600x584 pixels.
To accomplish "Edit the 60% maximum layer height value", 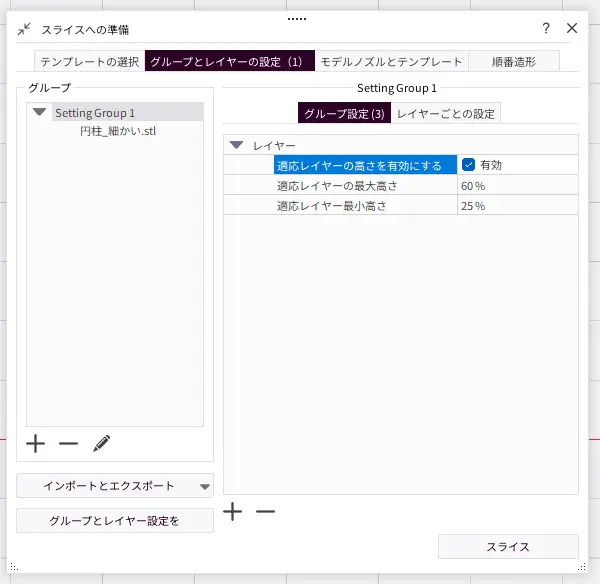I will click(515, 185).
